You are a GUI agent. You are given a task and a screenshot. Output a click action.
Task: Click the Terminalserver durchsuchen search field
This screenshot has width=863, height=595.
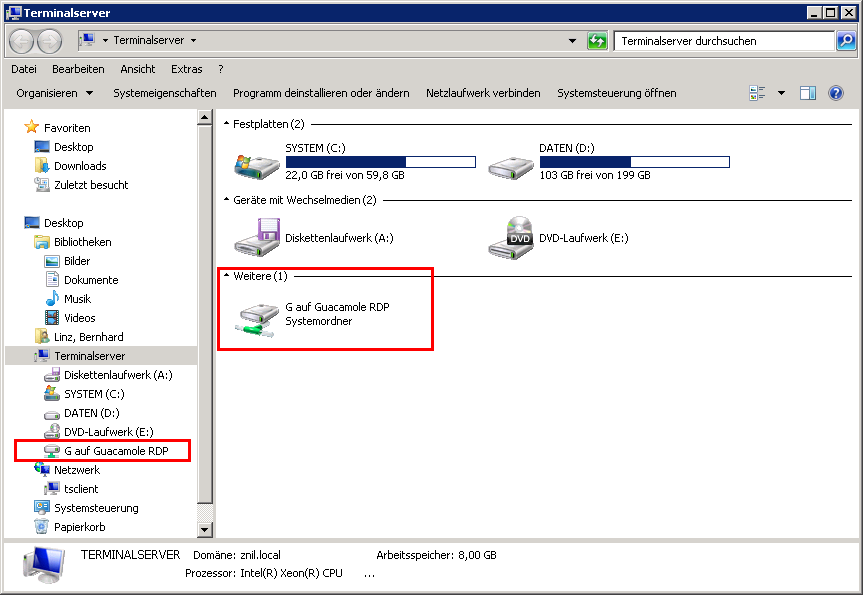click(x=723, y=41)
